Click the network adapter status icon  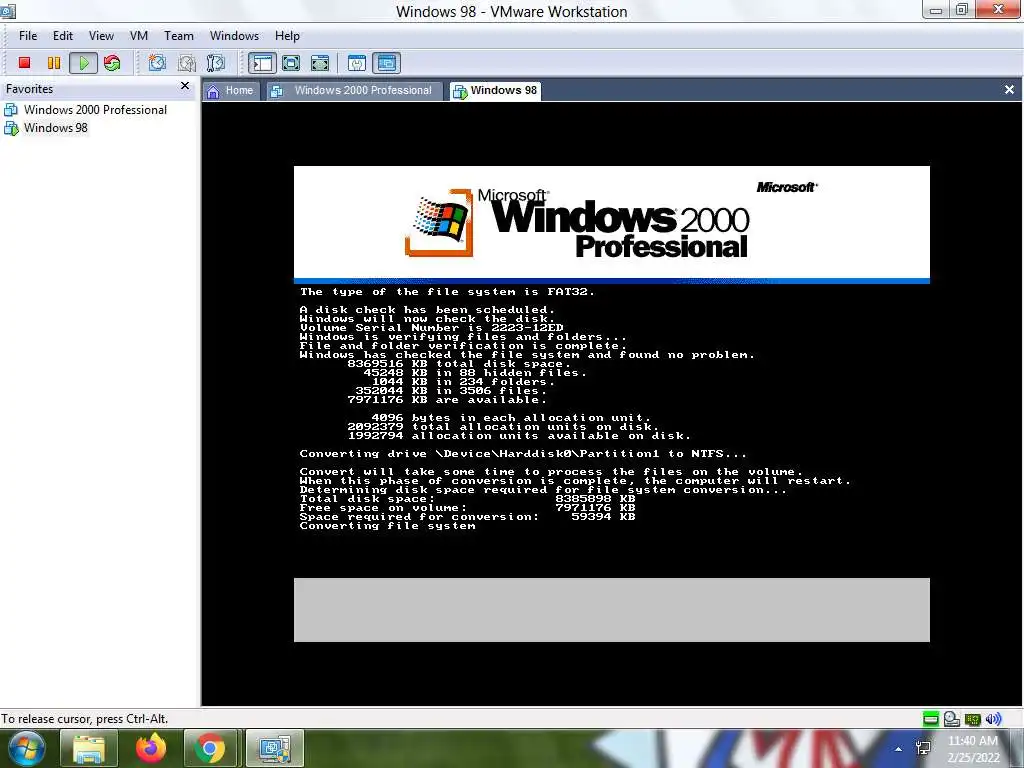click(x=972, y=719)
